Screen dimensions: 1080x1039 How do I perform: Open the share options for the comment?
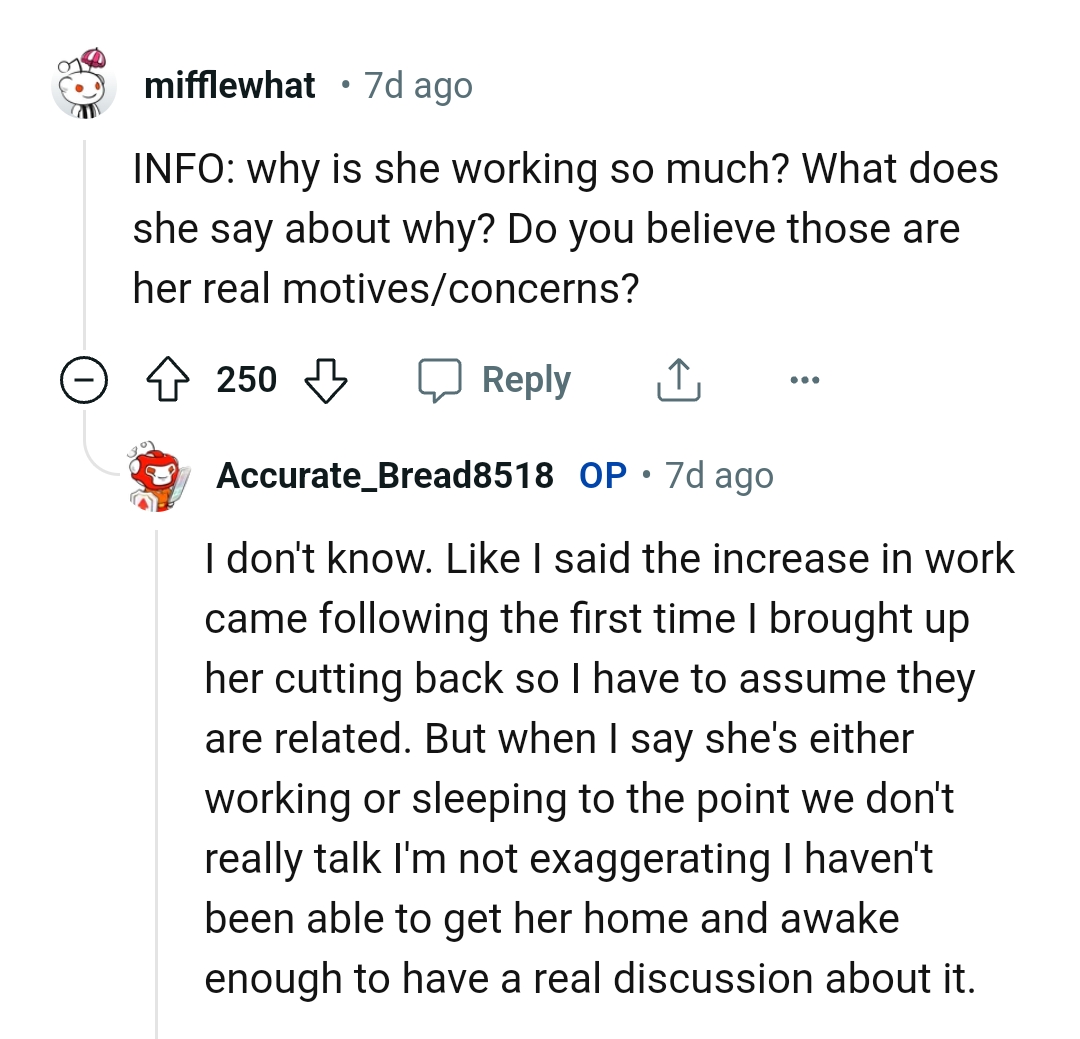tap(678, 379)
